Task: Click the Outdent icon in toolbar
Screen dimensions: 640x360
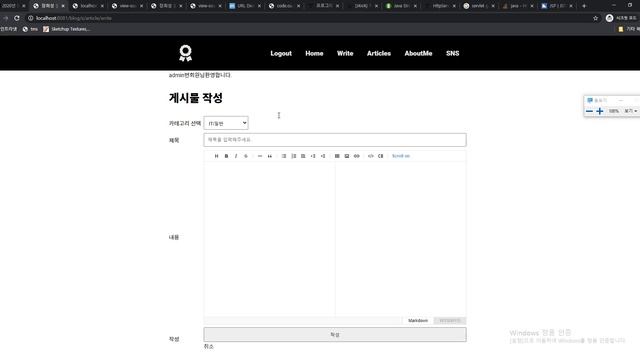Action: 322,156
